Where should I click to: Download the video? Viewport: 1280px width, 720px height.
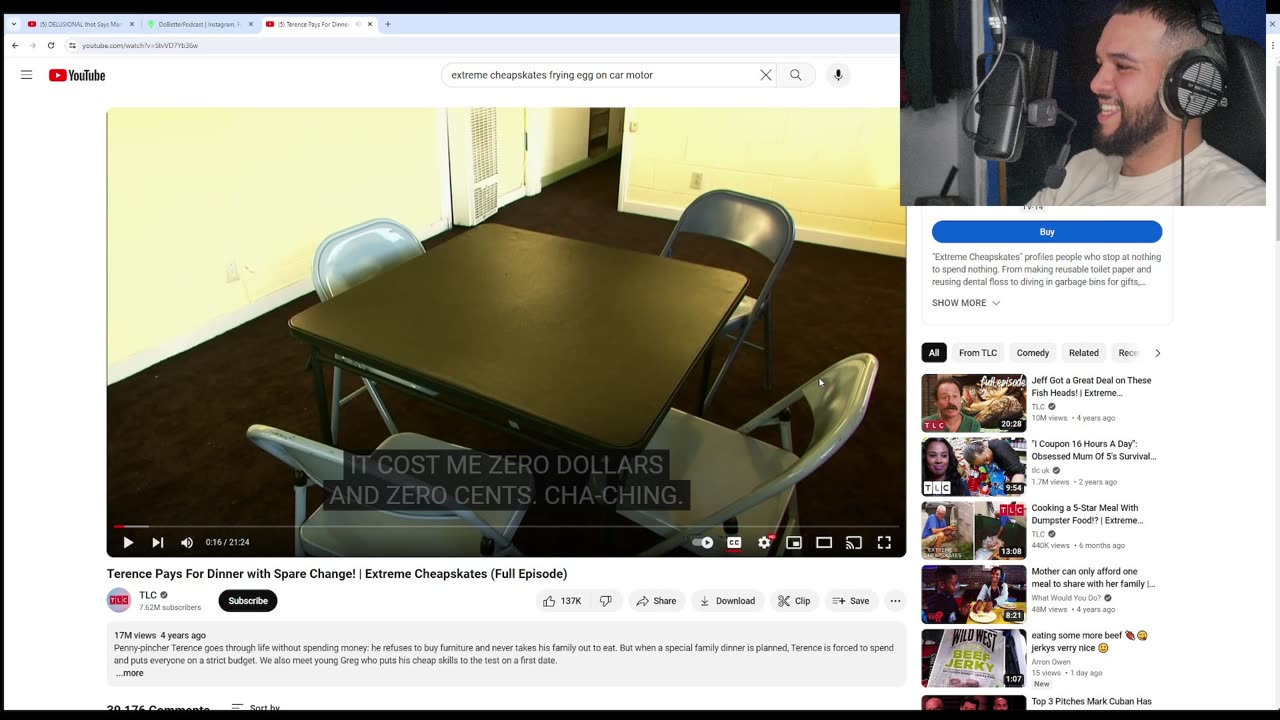[727, 601]
